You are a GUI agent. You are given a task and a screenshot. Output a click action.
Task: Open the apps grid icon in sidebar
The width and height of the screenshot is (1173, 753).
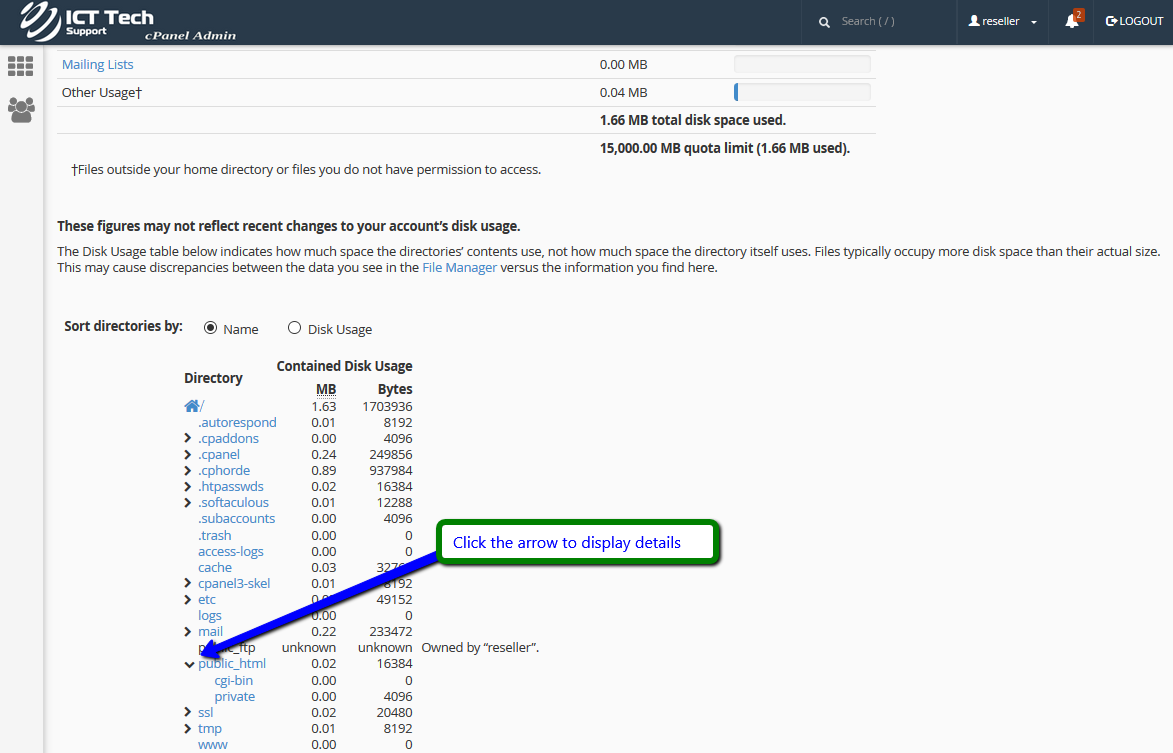(x=20, y=66)
